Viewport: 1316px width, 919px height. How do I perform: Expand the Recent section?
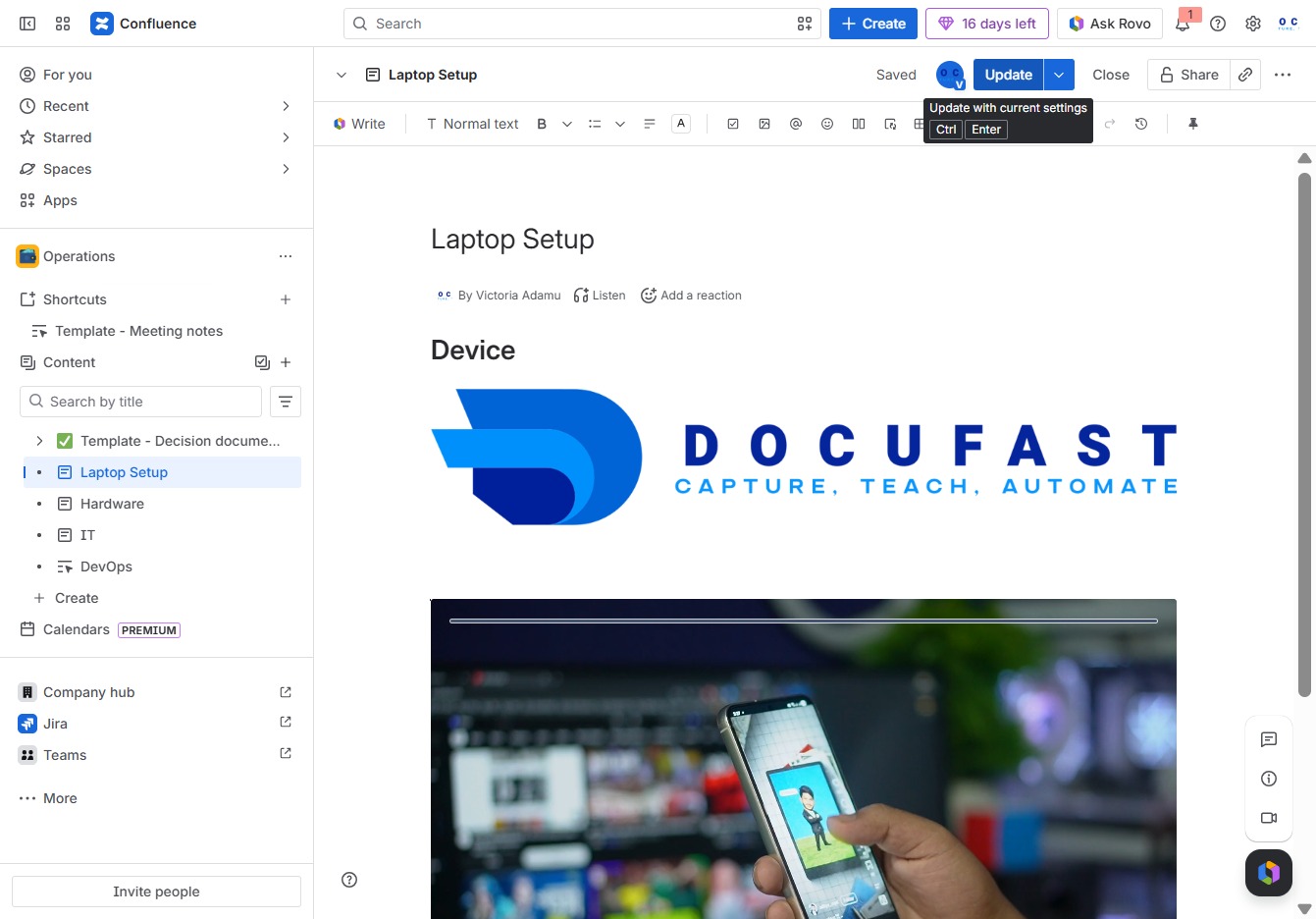tap(286, 106)
